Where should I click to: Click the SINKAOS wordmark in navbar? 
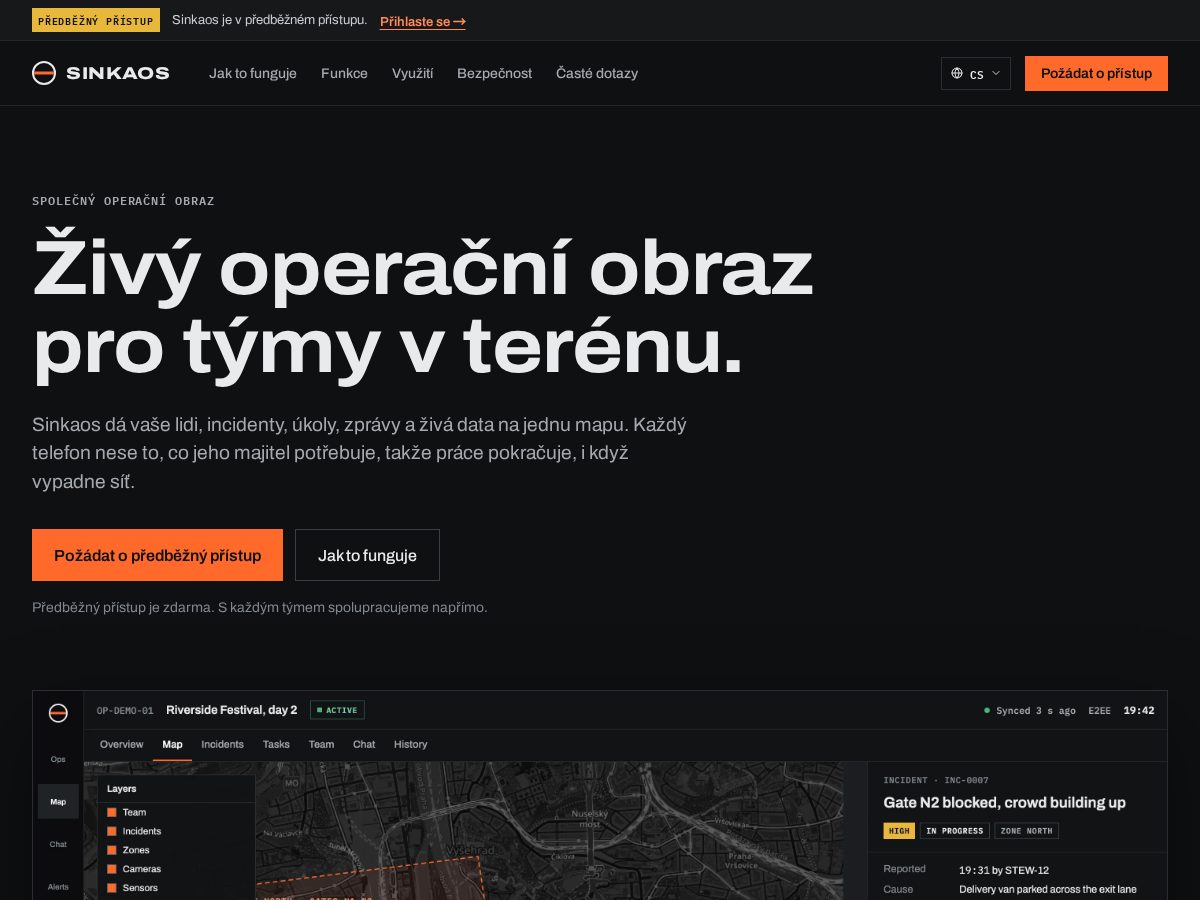coord(117,73)
